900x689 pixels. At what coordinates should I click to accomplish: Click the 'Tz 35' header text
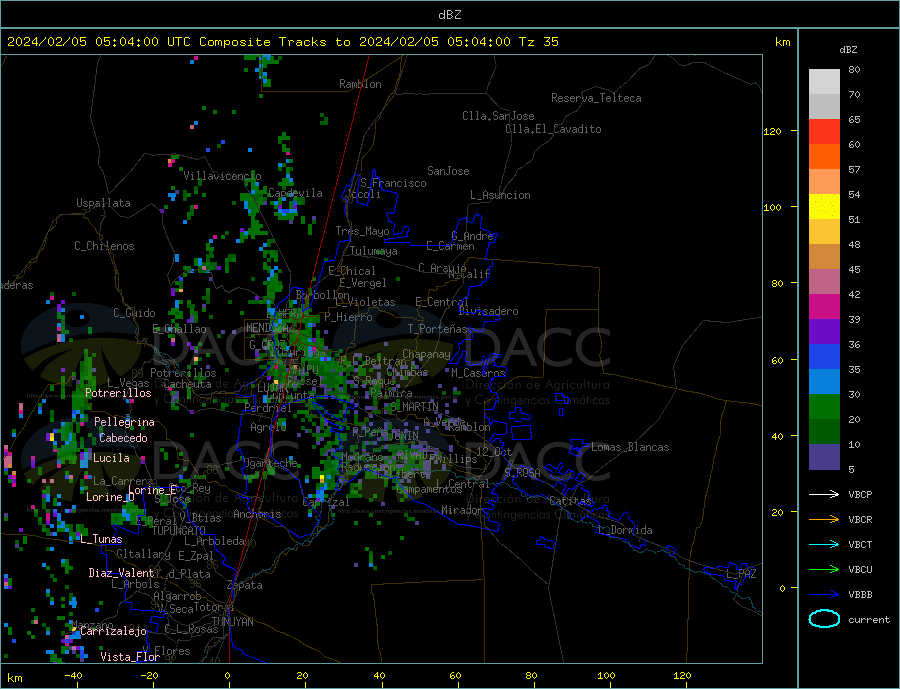pos(538,42)
